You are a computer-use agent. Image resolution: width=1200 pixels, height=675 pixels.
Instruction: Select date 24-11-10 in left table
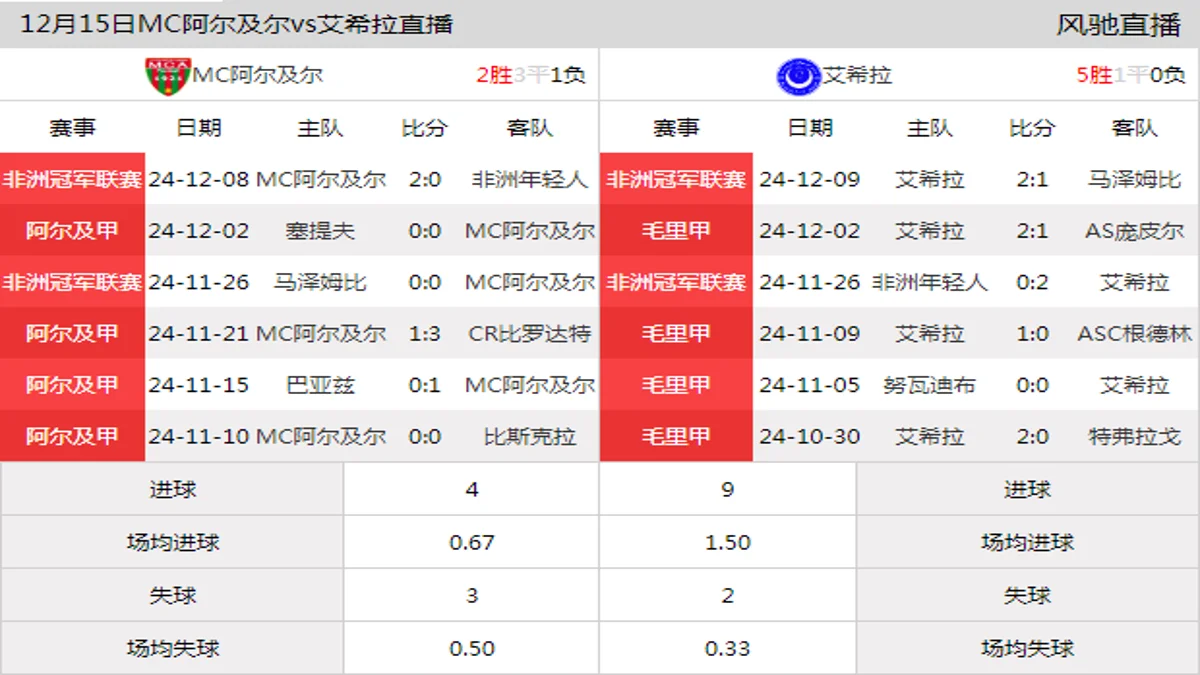tap(199, 437)
